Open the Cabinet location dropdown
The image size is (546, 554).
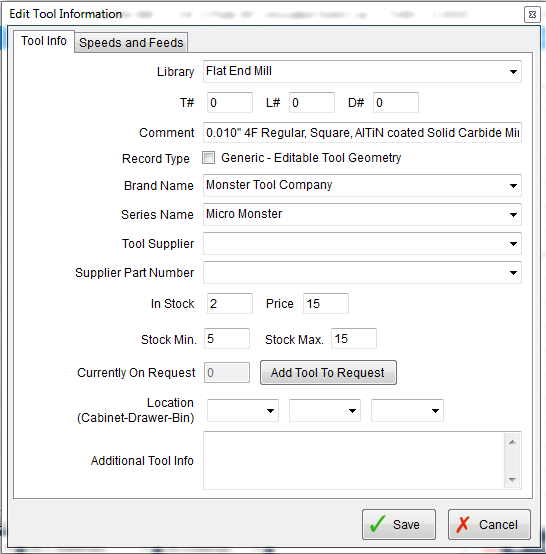(243, 411)
